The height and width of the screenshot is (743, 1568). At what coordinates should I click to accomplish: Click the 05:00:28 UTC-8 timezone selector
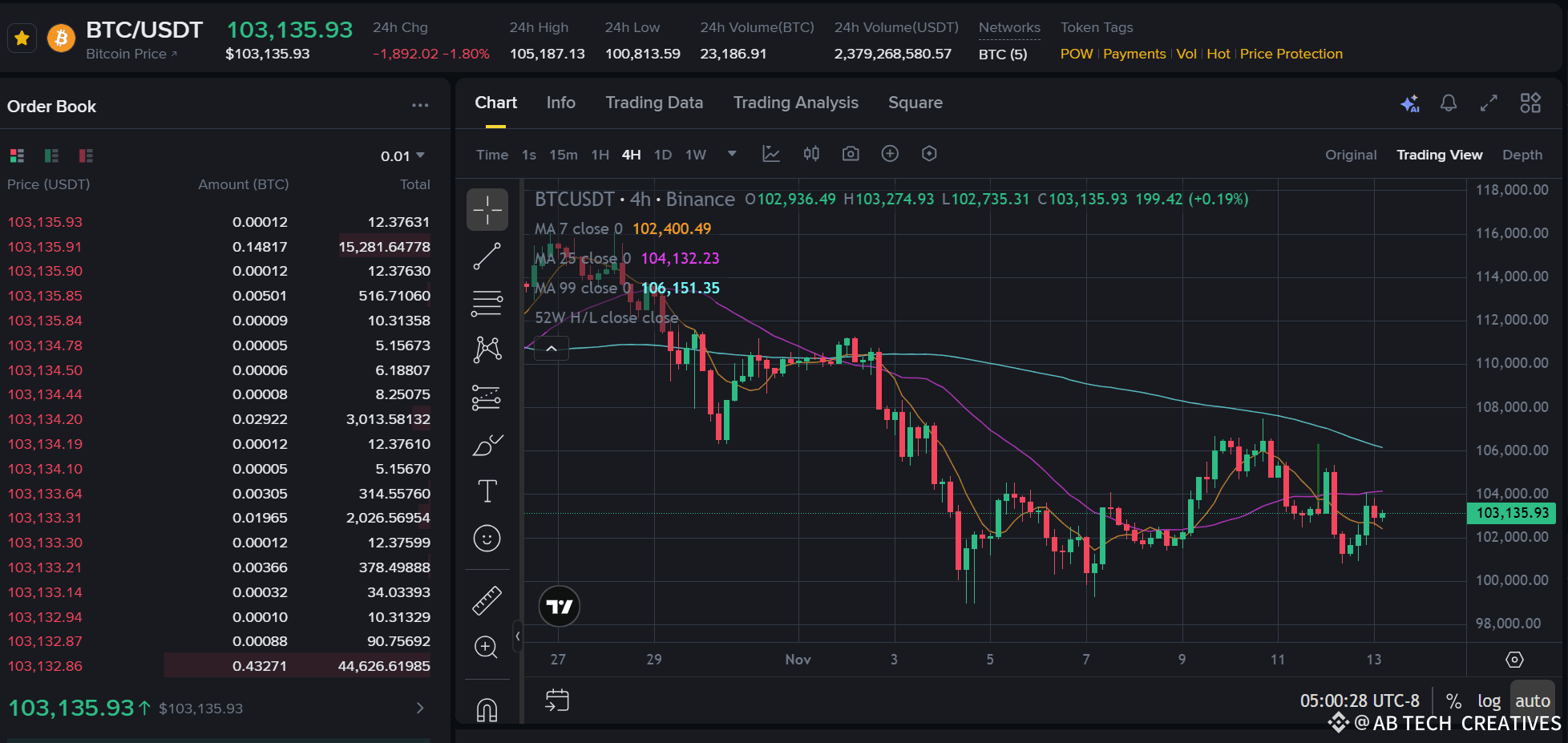[1360, 701]
